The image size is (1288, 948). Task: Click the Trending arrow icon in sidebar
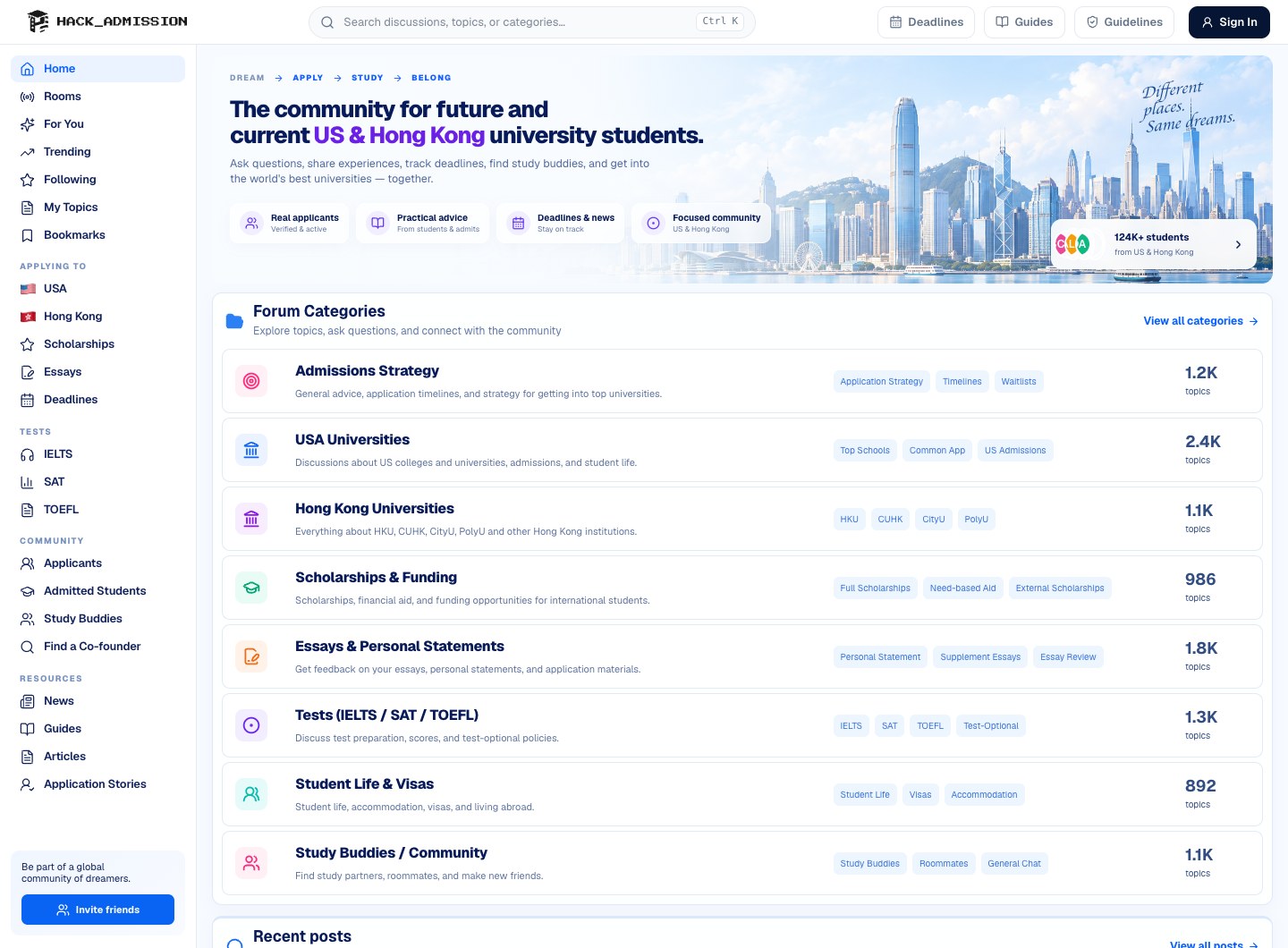[28, 152]
